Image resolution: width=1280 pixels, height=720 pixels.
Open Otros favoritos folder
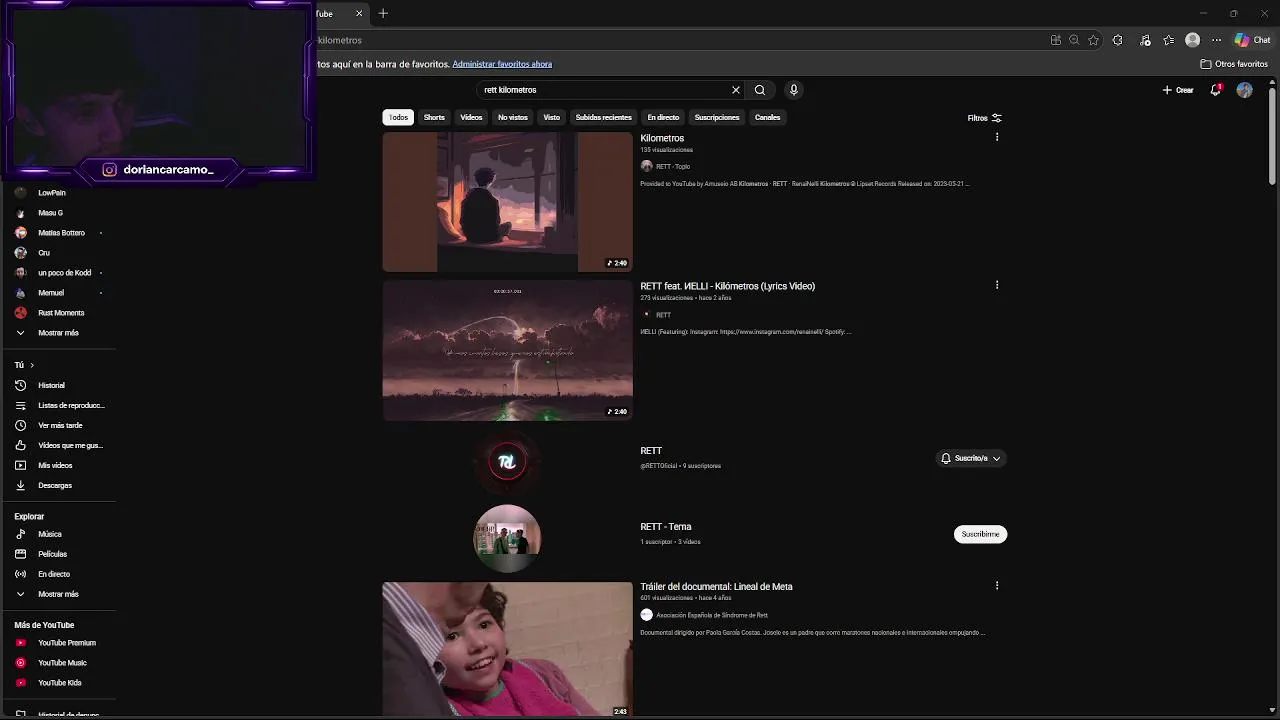pyautogui.click(x=1235, y=64)
